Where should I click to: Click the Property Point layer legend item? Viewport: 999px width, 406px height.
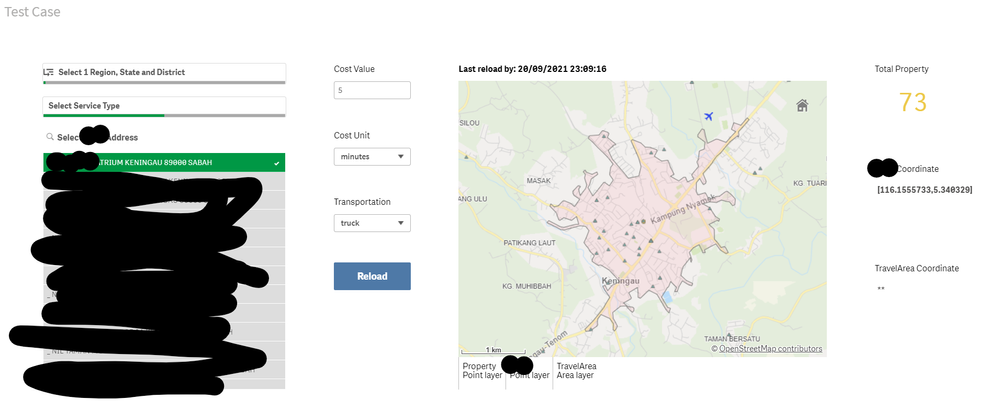click(x=482, y=371)
